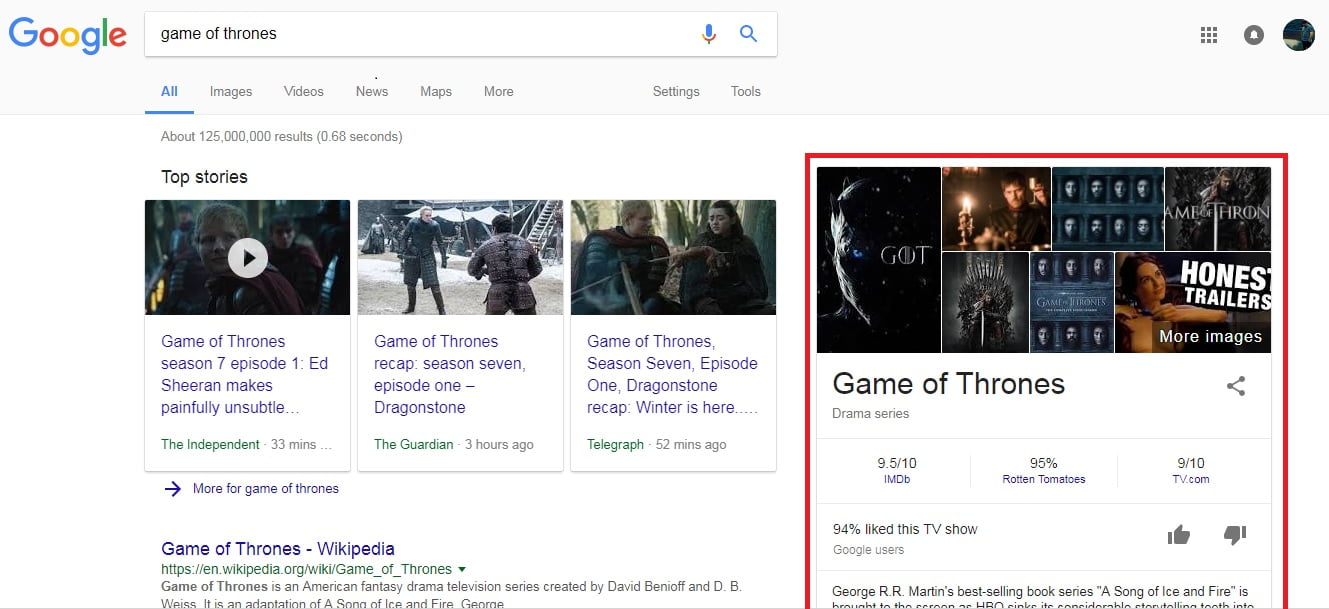
Task: Click the share icon beside Game of Thrones
Action: 1236,386
